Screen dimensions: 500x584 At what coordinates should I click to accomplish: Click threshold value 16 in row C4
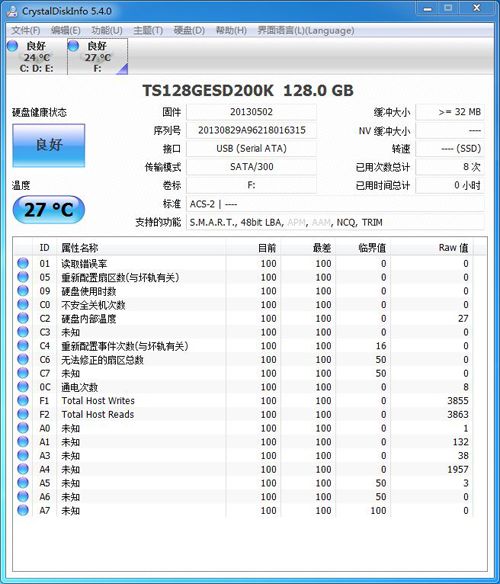(x=381, y=346)
